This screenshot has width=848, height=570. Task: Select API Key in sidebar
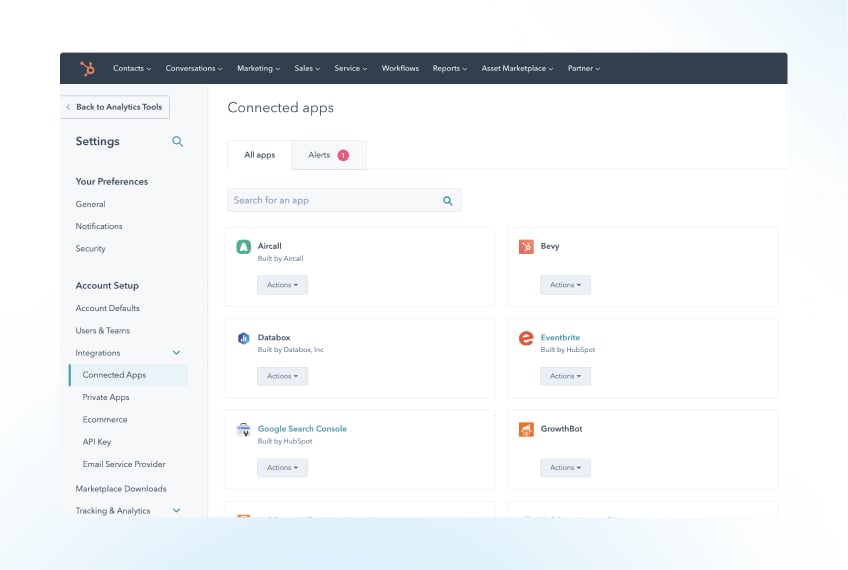tap(97, 442)
